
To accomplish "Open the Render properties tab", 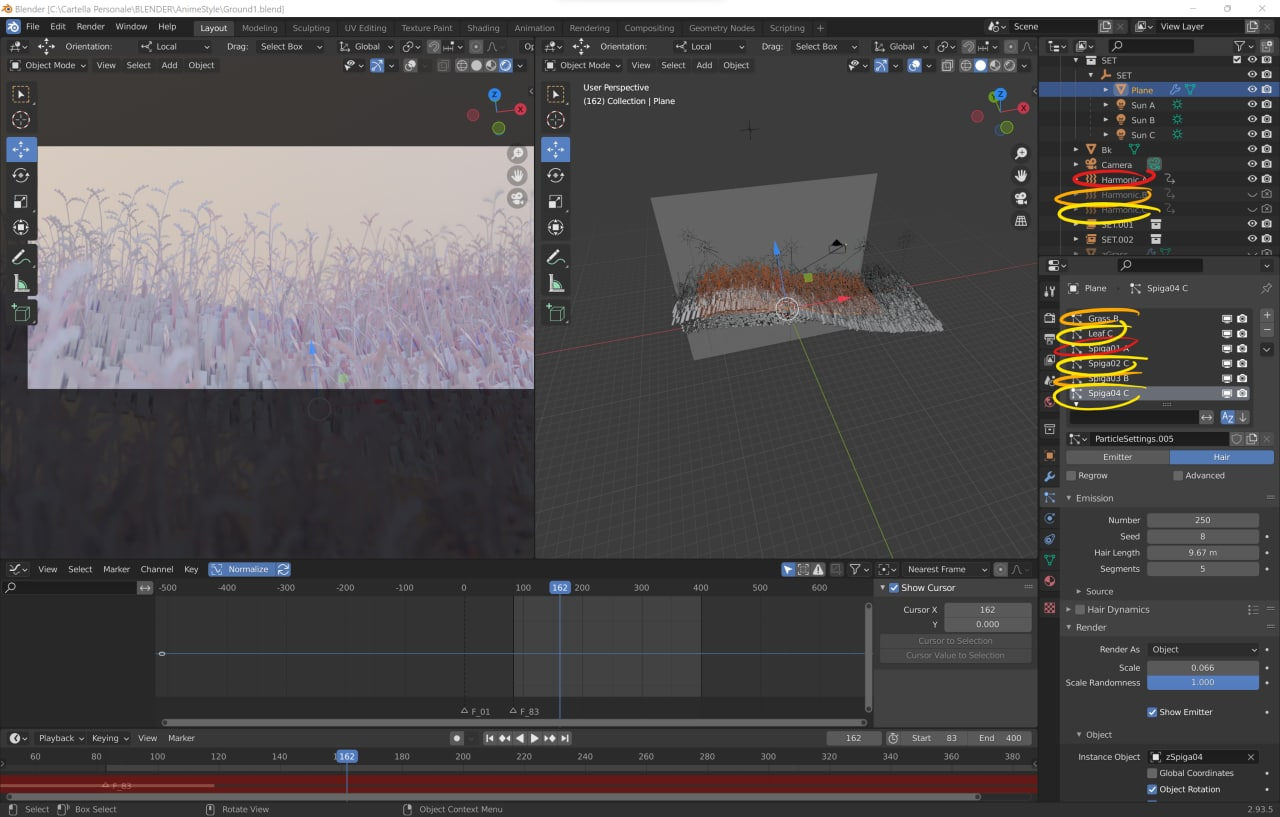I will pos(1049,318).
